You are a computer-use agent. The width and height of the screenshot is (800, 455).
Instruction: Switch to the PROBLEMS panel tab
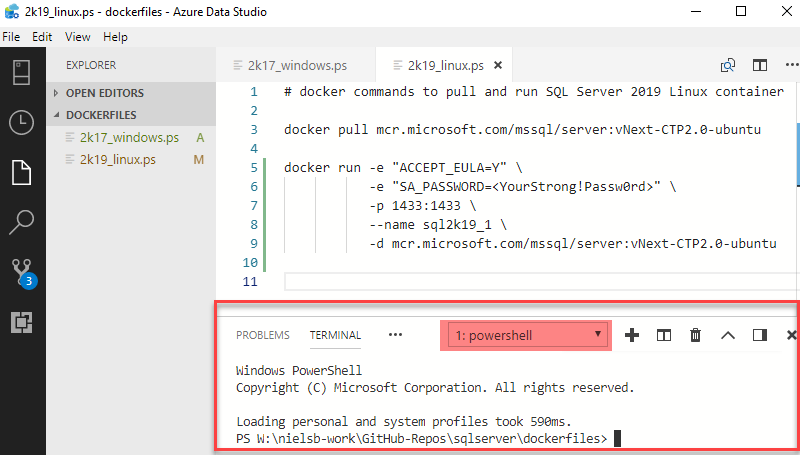[x=263, y=335]
